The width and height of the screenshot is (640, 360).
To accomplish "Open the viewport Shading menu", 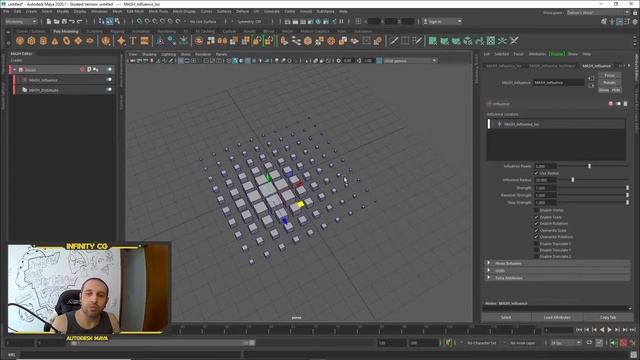I will coord(149,54).
